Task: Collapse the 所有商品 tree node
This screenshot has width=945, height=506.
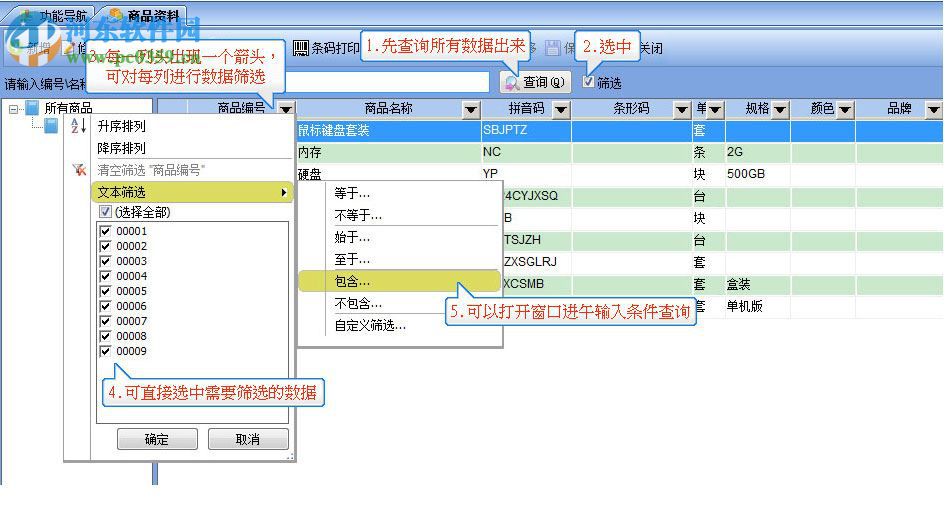Action: [x=13, y=109]
